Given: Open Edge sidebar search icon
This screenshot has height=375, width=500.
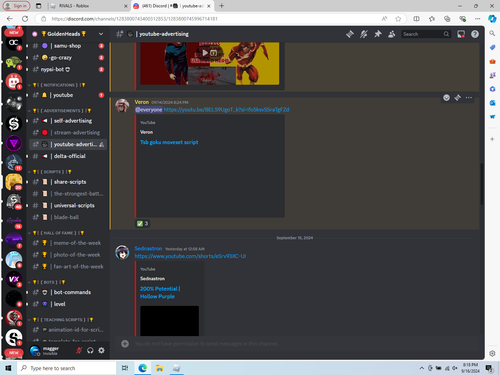Looking at the screenshot, I should [492, 33].
